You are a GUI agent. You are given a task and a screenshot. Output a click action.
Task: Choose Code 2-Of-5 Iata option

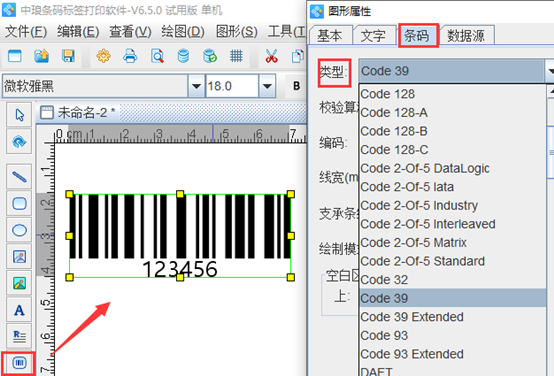click(x=452, y=187)
